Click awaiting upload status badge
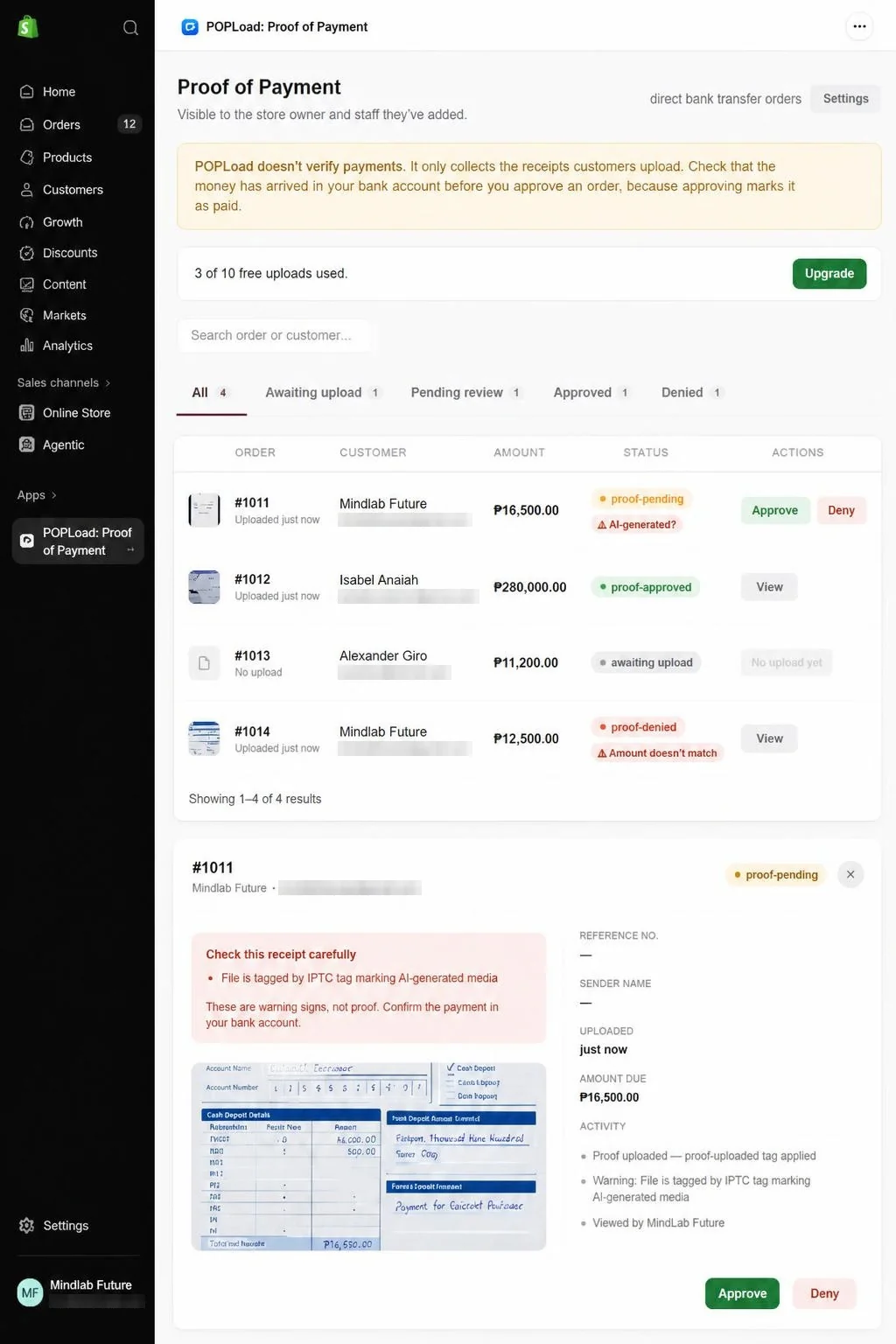This screenshot has height=1344, width=896. [x=646, y=662]
